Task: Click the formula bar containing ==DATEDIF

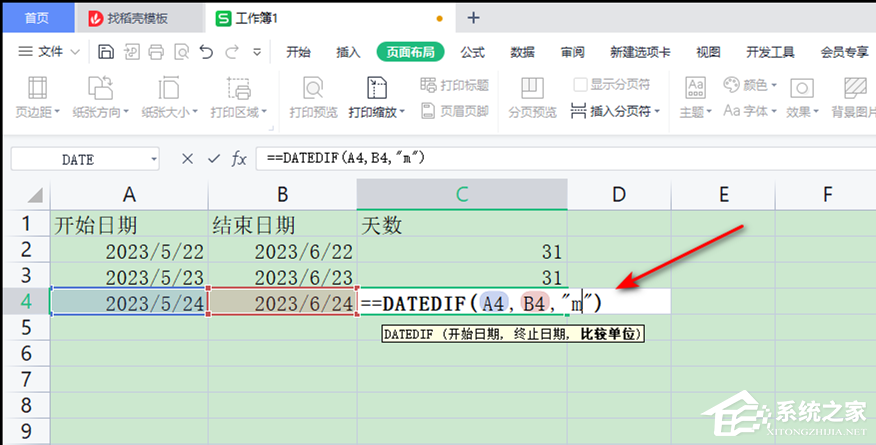Action: 565,159
